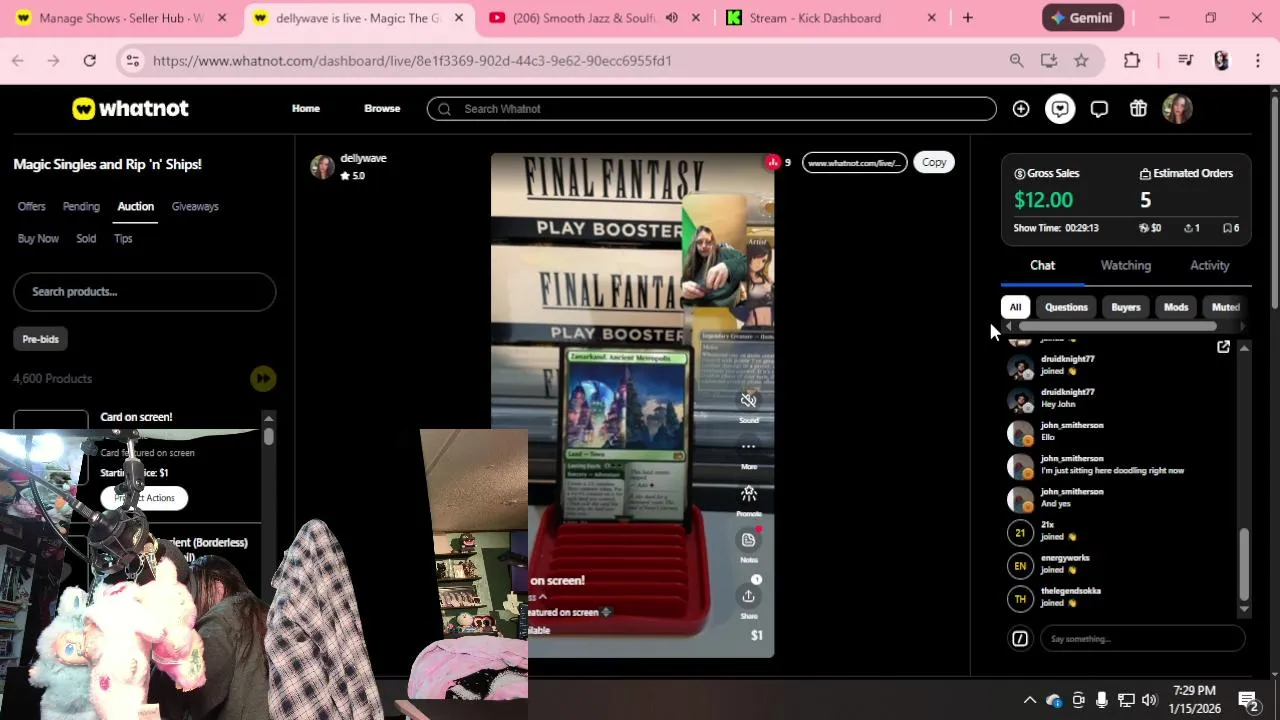Open the Home link
This screenshot has height=720, width=1280.
(306, 108)
